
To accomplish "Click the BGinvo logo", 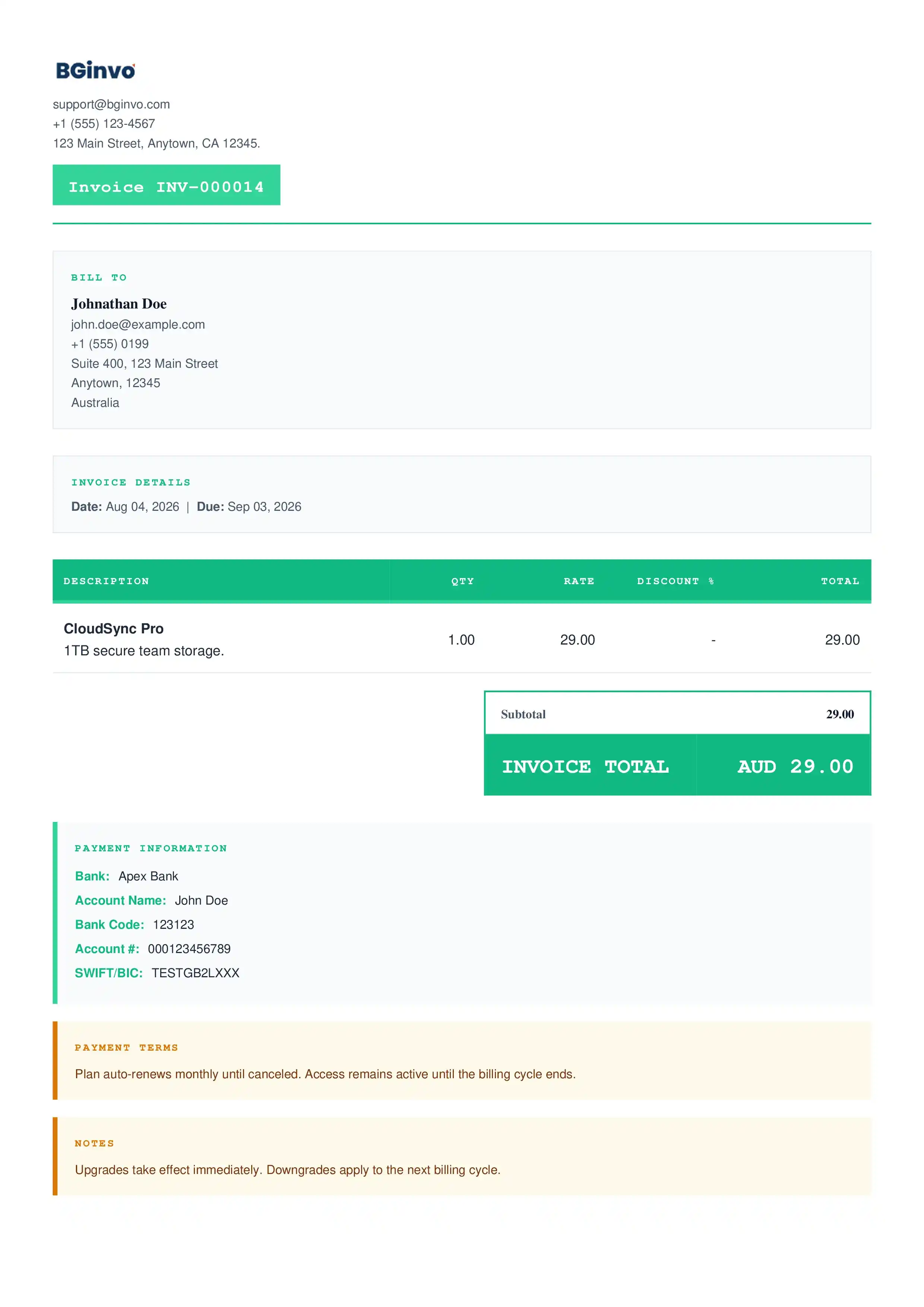I will coord(95,70).
